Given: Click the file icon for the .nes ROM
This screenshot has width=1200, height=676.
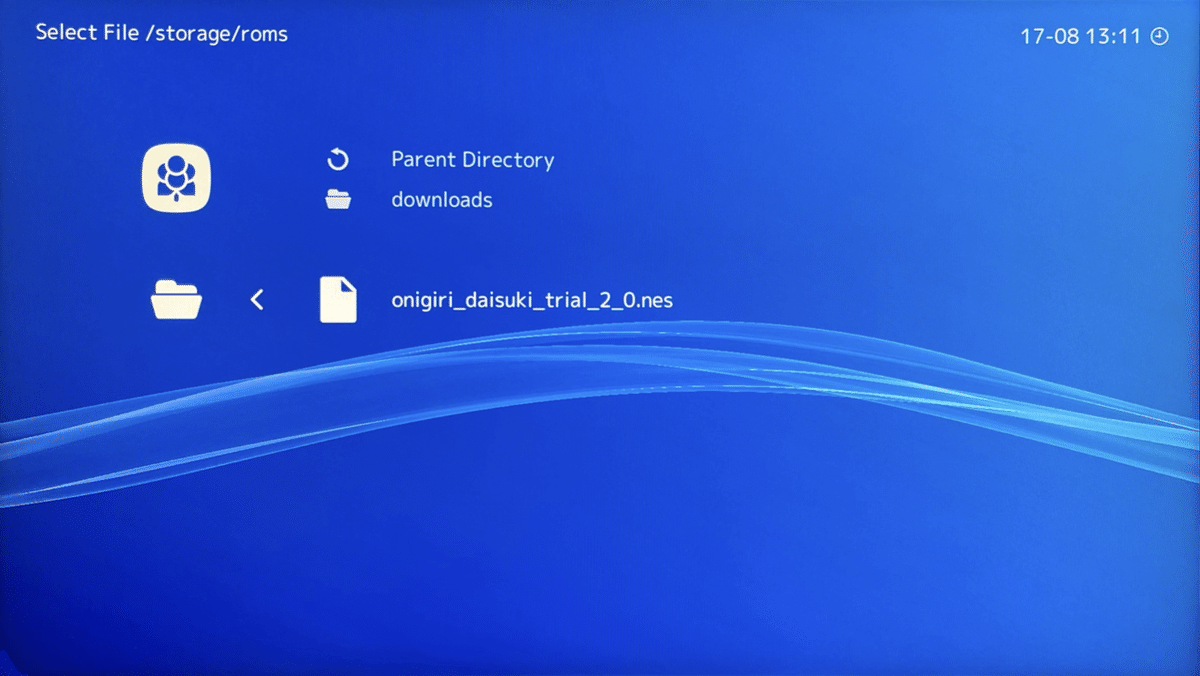Looking at the screenshot, I should pyautogui.click(x=338, y=299).
